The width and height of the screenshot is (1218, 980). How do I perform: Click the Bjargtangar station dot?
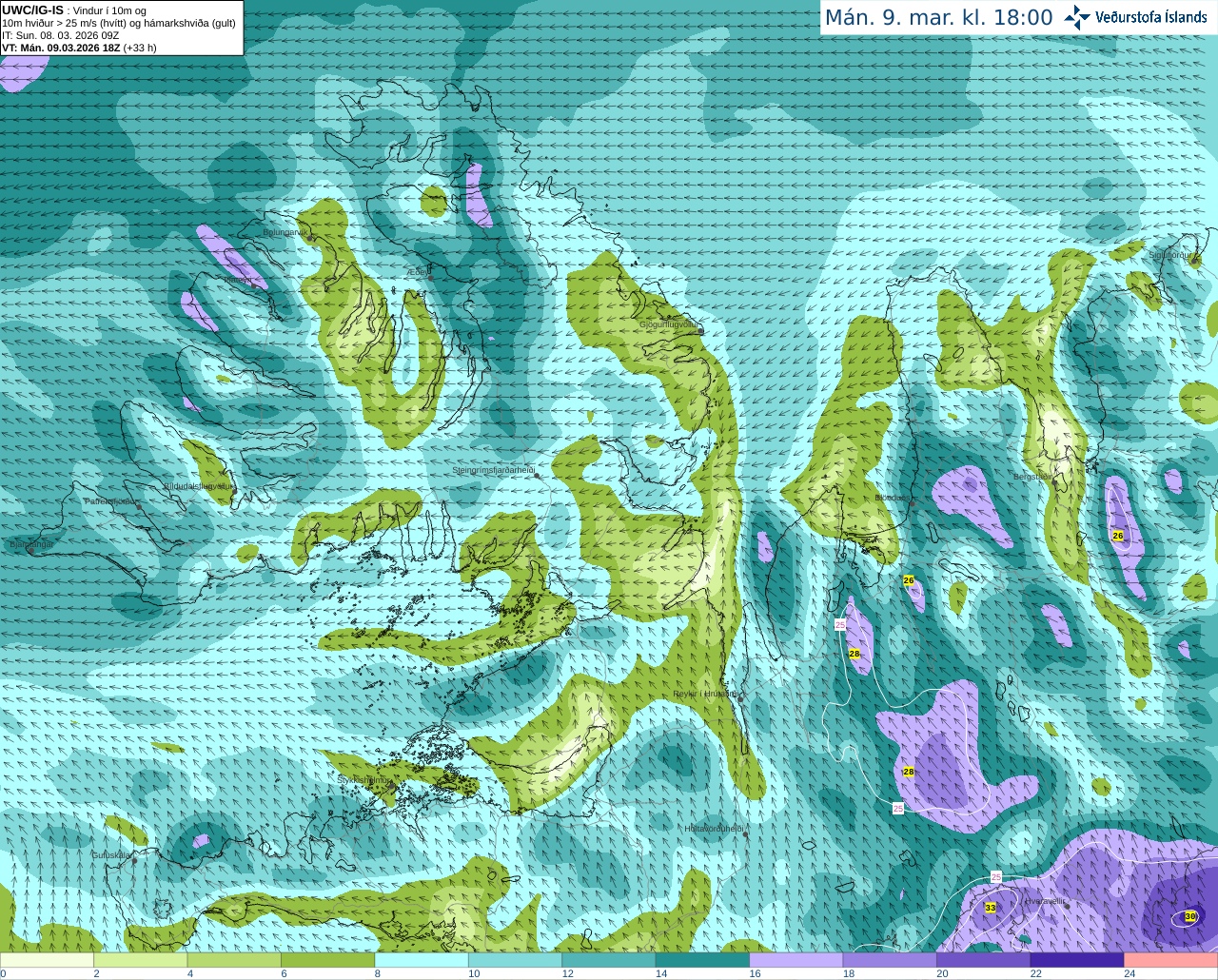(x=31, y=550)
